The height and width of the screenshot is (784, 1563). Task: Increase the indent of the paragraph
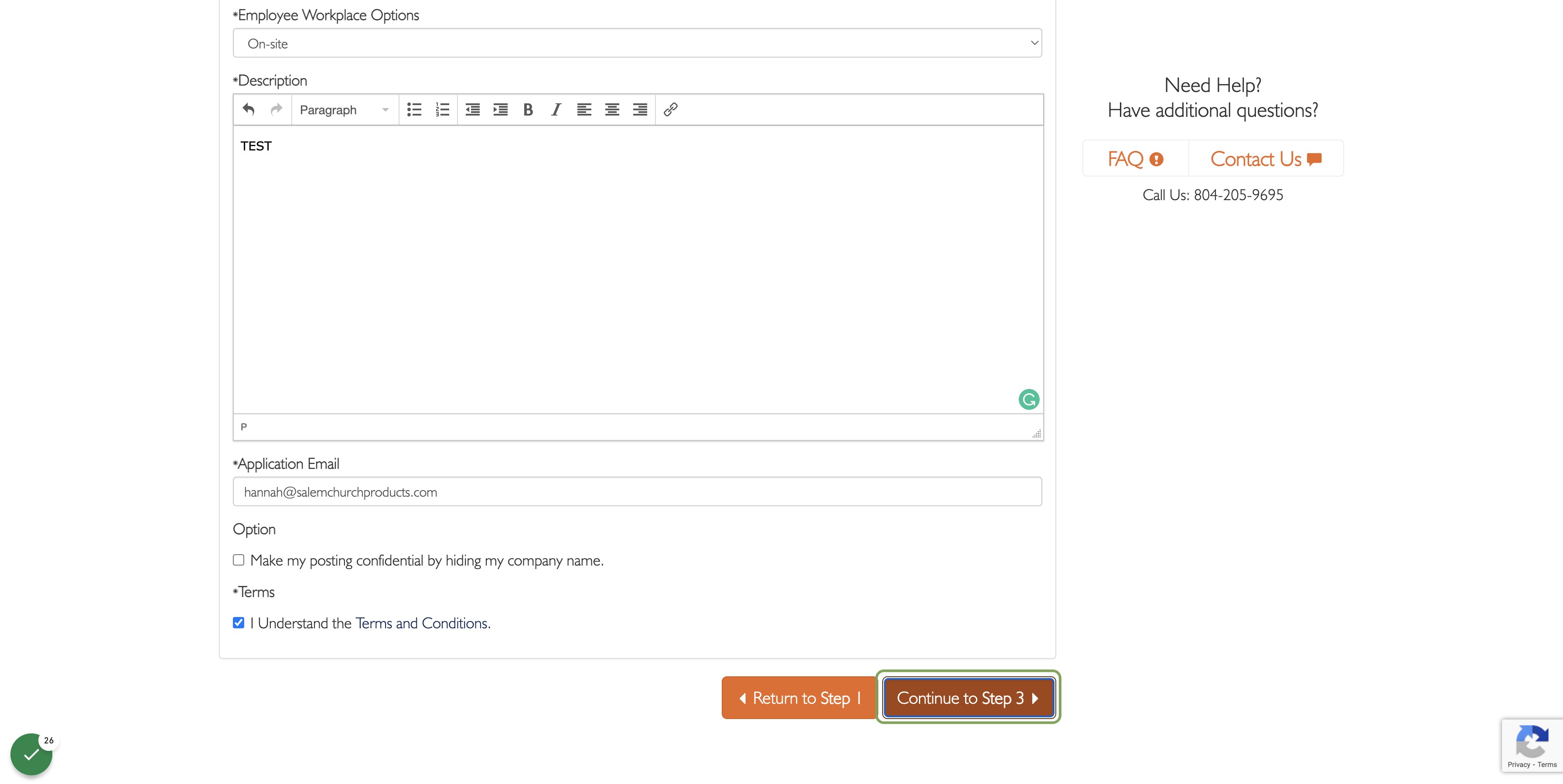[x=501, y=109]
